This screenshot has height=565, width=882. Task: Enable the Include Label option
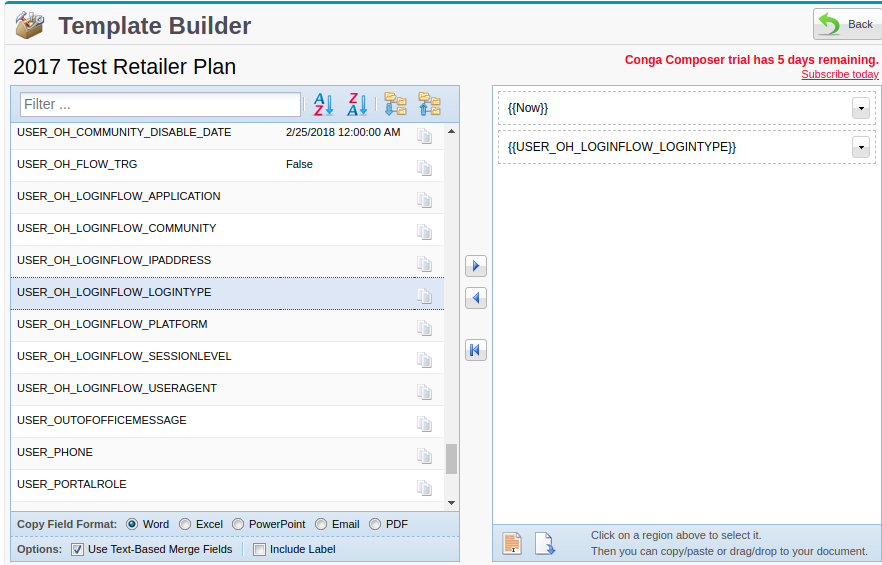[x=259, y=549]
